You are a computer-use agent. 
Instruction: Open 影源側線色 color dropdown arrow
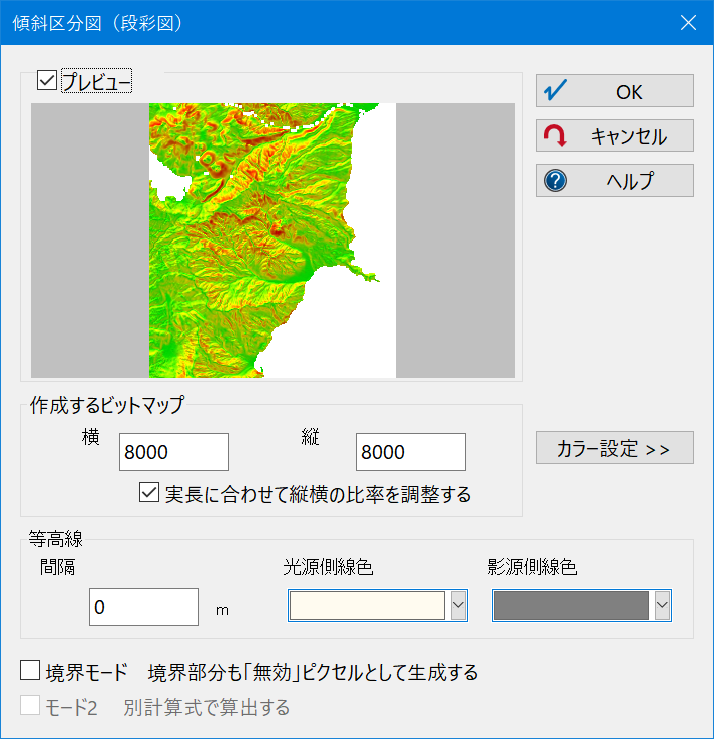point(662,605)
